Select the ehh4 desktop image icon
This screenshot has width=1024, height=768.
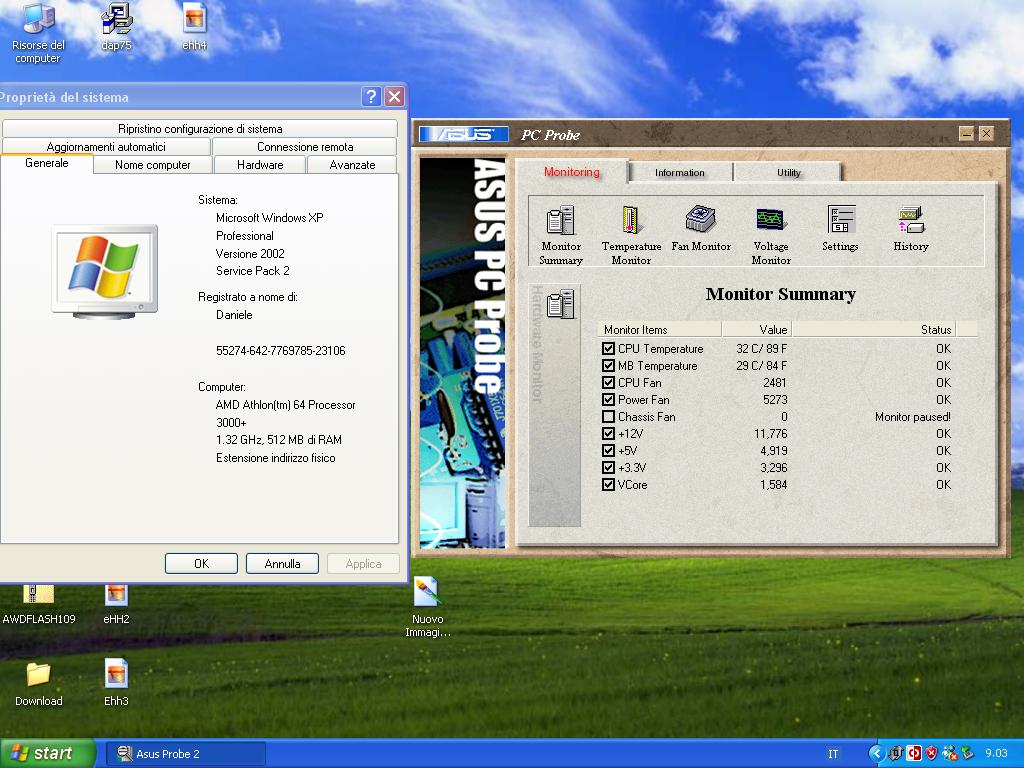click(194, 27)
